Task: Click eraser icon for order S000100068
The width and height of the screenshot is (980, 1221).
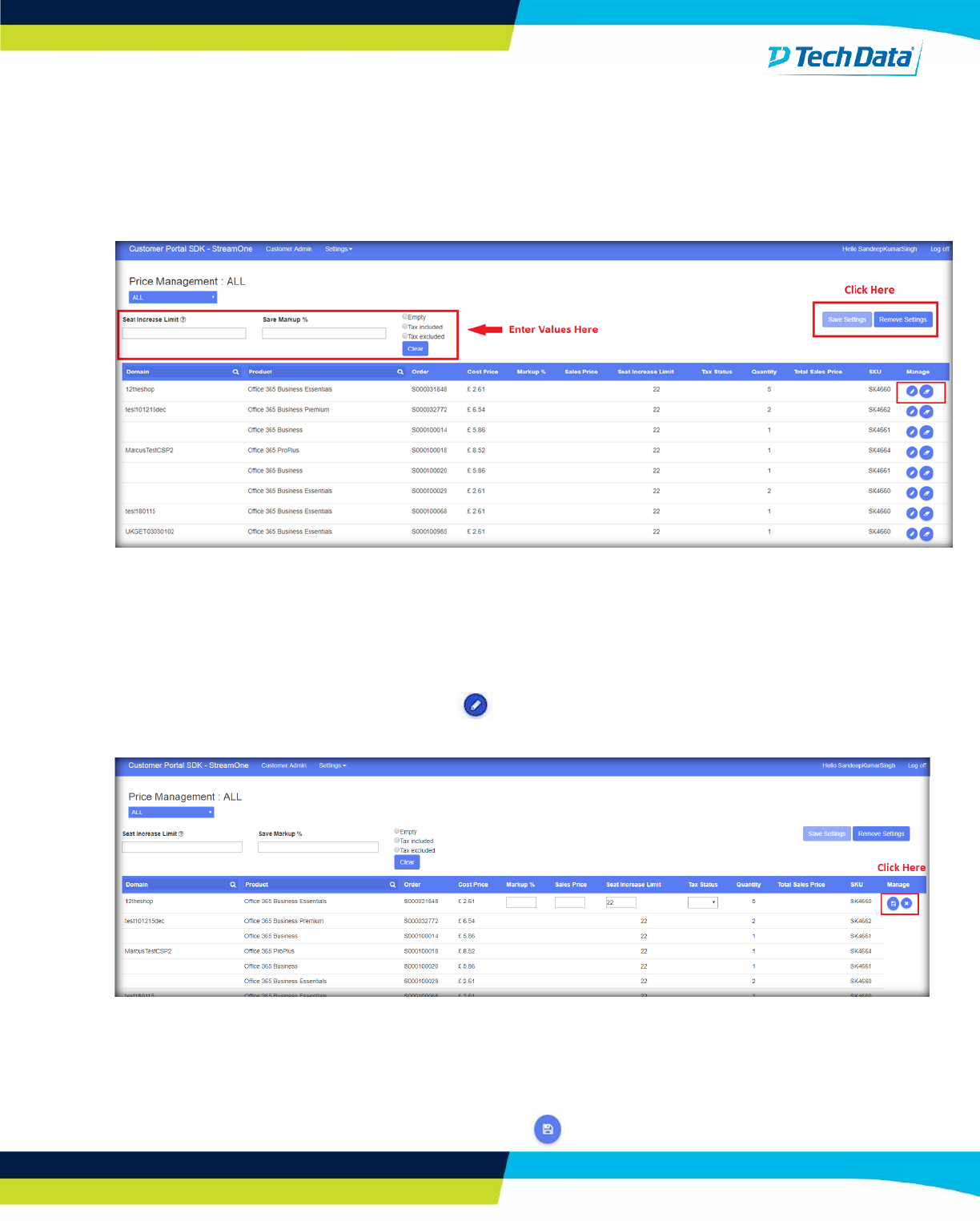Action: 926,513
